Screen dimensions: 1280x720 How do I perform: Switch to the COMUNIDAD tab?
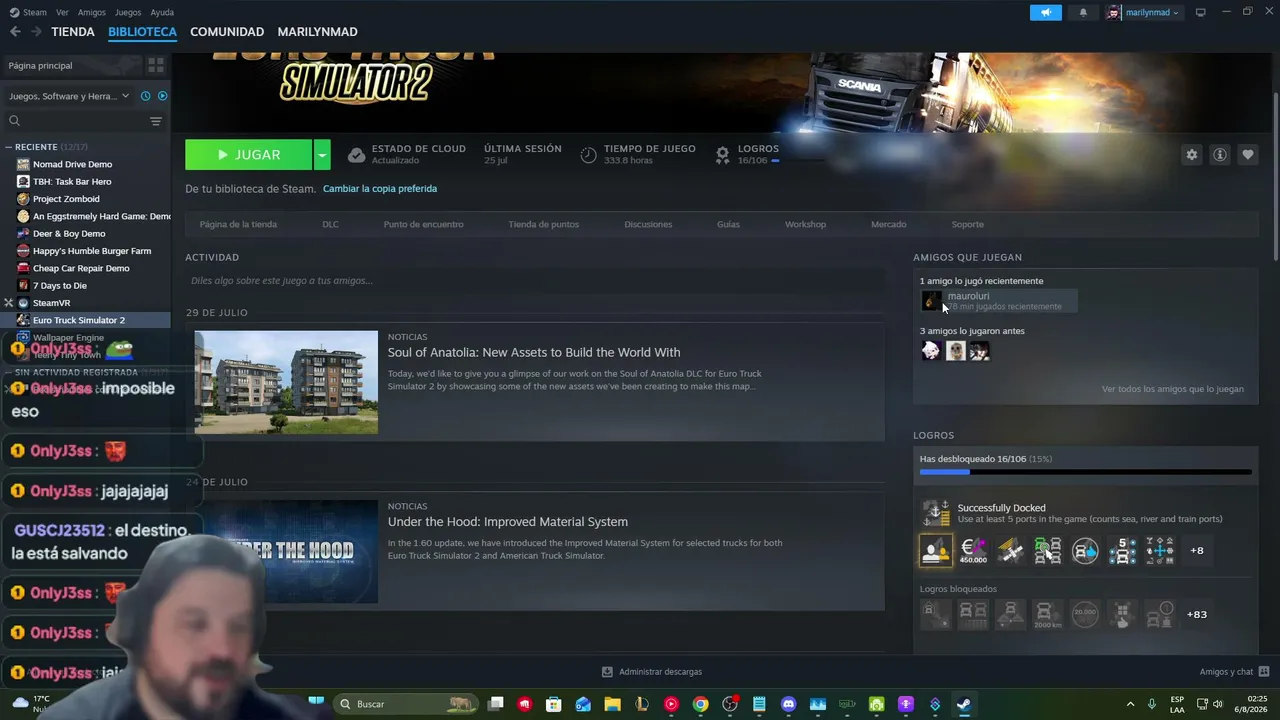(x=227, y=32)
